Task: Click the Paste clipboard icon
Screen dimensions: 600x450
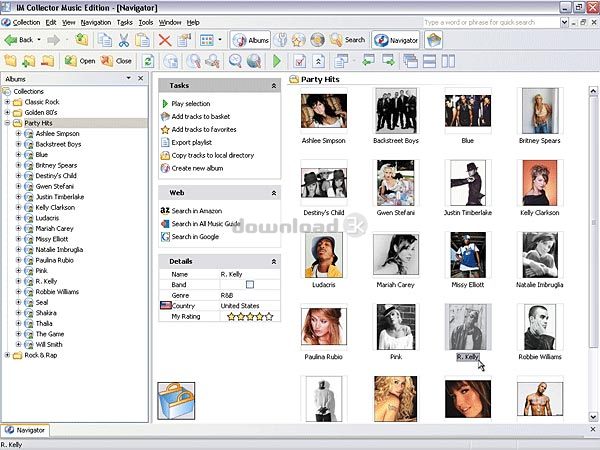Action: click(x=142, y=40)
